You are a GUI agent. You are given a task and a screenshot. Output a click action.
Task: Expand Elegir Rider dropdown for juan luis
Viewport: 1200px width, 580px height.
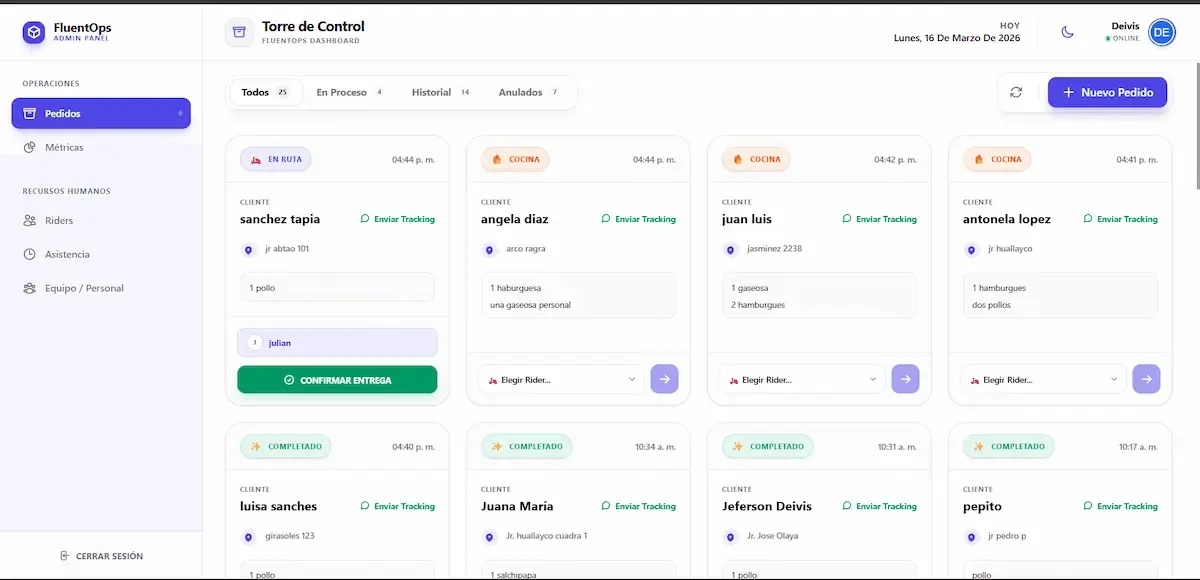click(802, 379)
